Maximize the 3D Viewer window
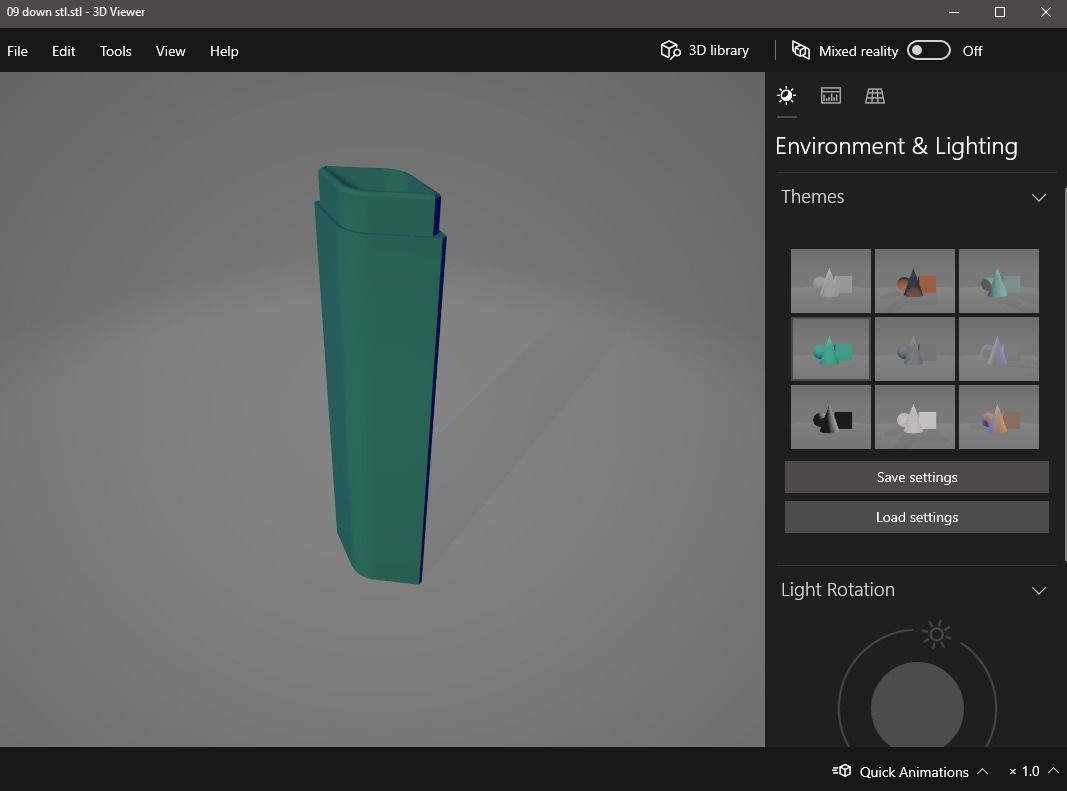Image resolution: width=1067 pixels, height=791 pixels. [x=1000, y=12]
